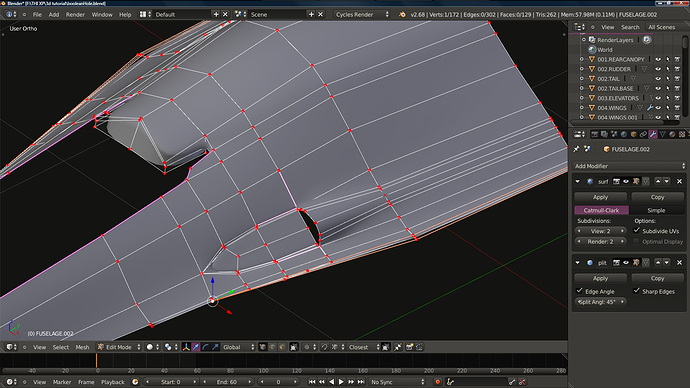Open the Window menu
Image resolution: width=690 pixels, height=388 pixels.
102,15
